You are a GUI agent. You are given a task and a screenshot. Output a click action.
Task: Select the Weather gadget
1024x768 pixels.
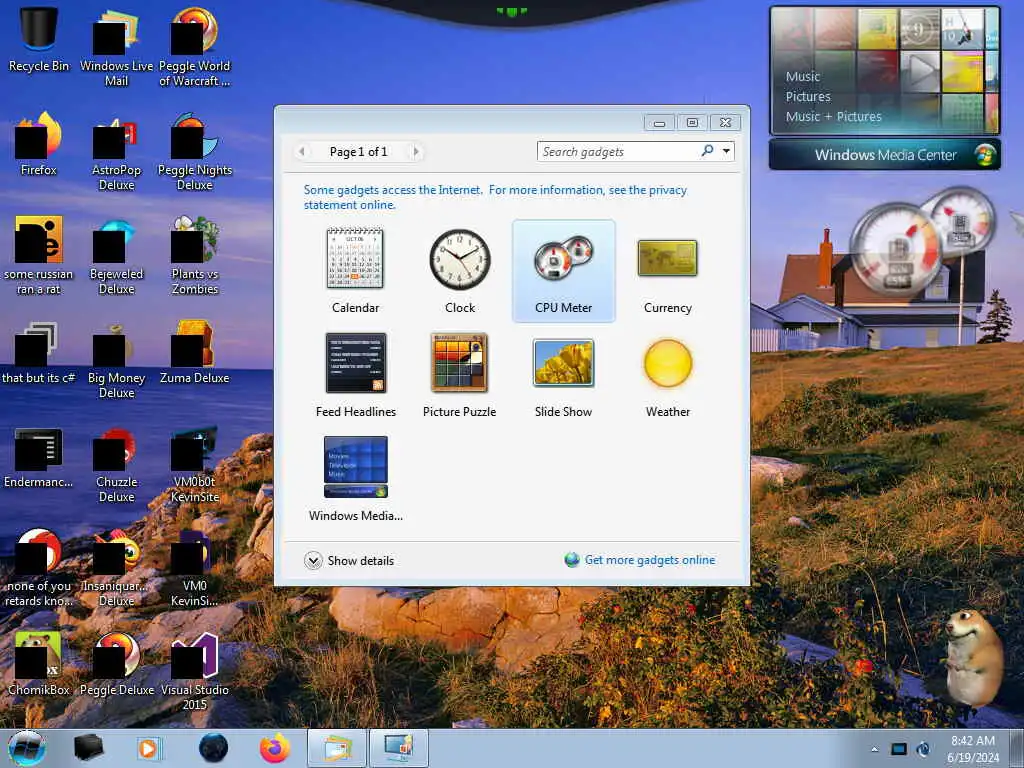coord(667,375)
